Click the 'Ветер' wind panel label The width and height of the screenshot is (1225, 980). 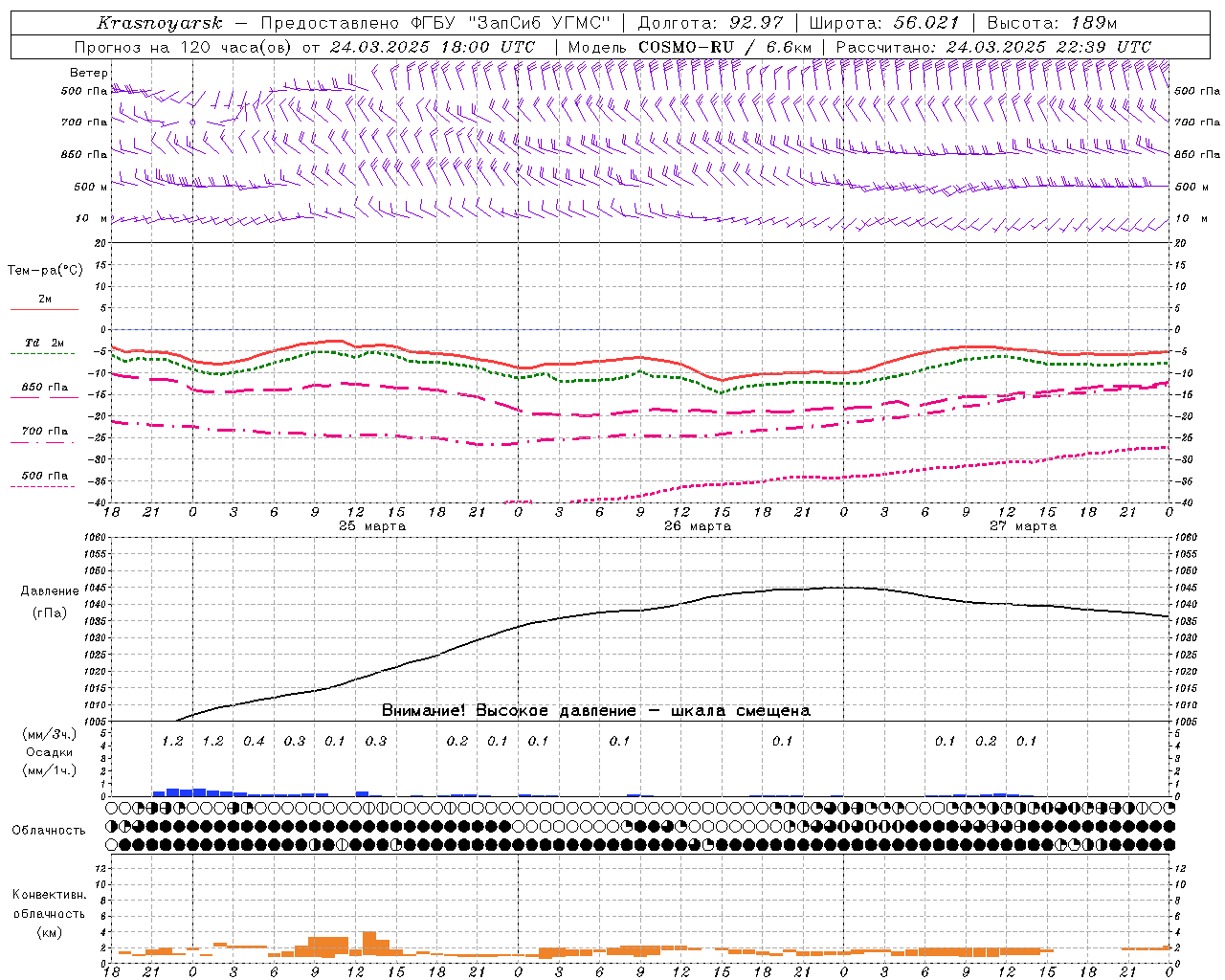pos(89,73)
